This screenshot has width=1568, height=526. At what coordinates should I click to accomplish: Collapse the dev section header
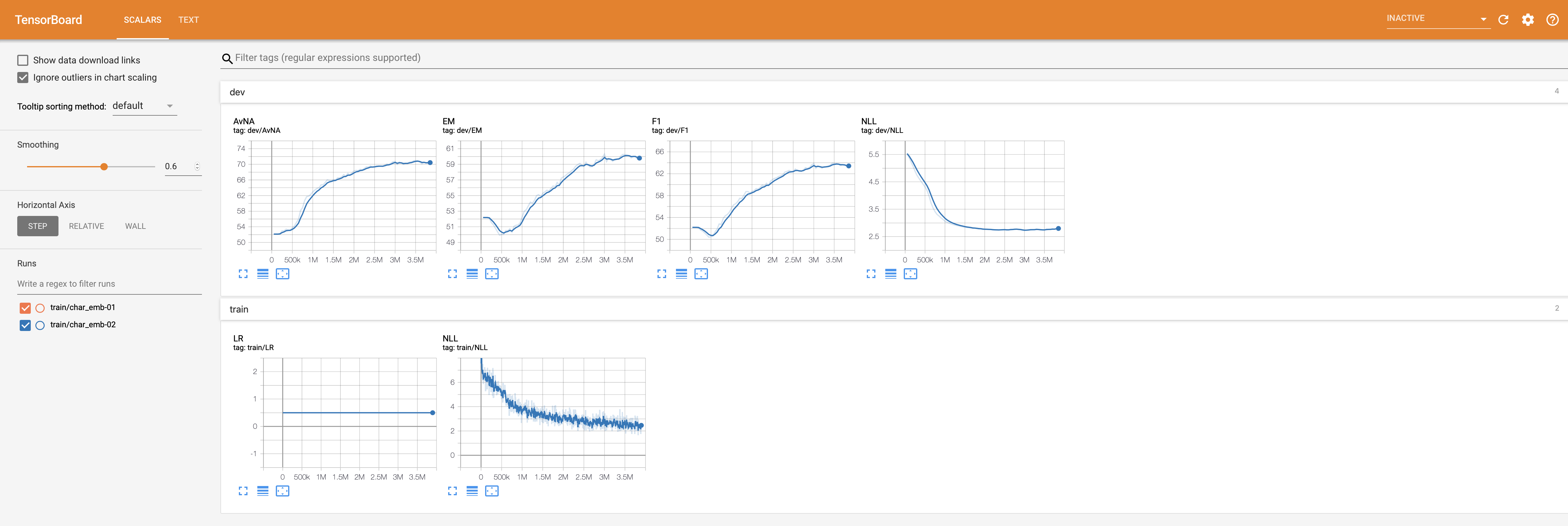tap(237, 92)
